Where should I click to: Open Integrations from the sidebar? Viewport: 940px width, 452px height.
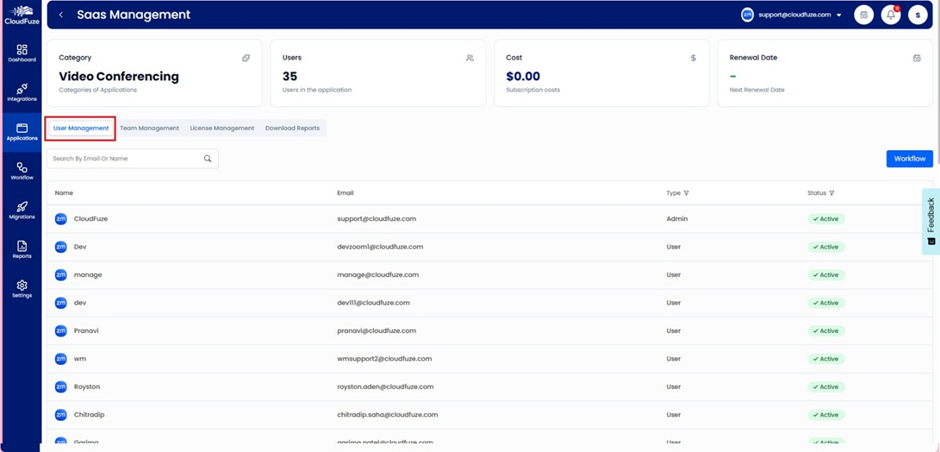click(21, 92)
